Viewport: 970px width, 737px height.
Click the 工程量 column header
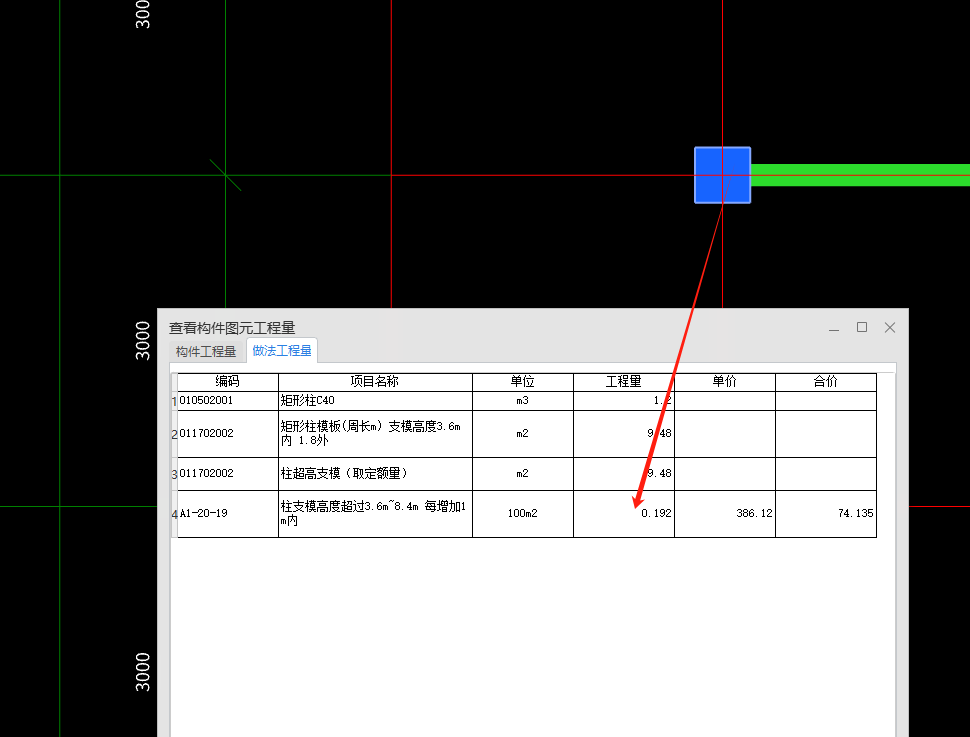(x=624, y=382)
